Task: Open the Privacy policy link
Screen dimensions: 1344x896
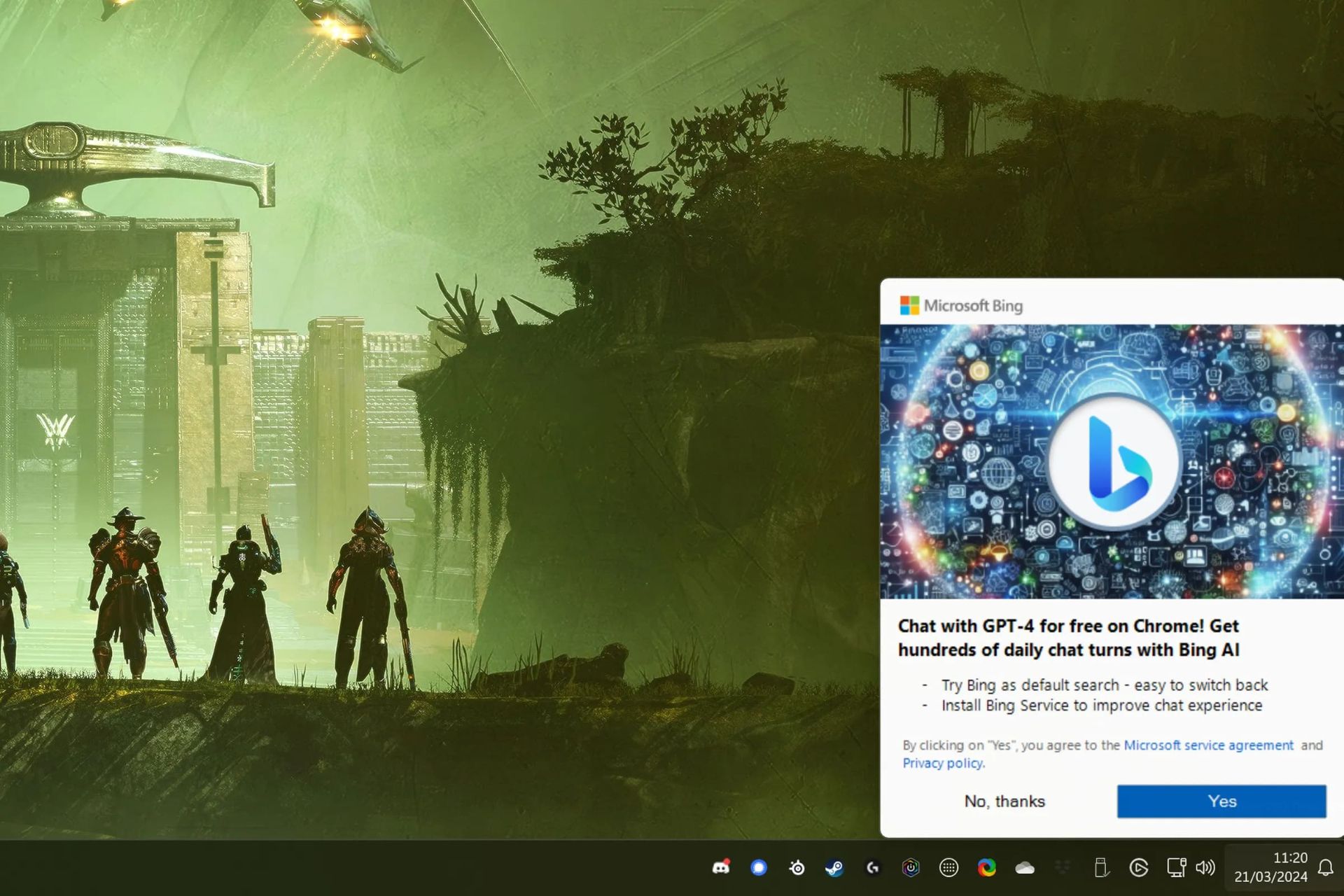Action: click(x=942, y=764)
